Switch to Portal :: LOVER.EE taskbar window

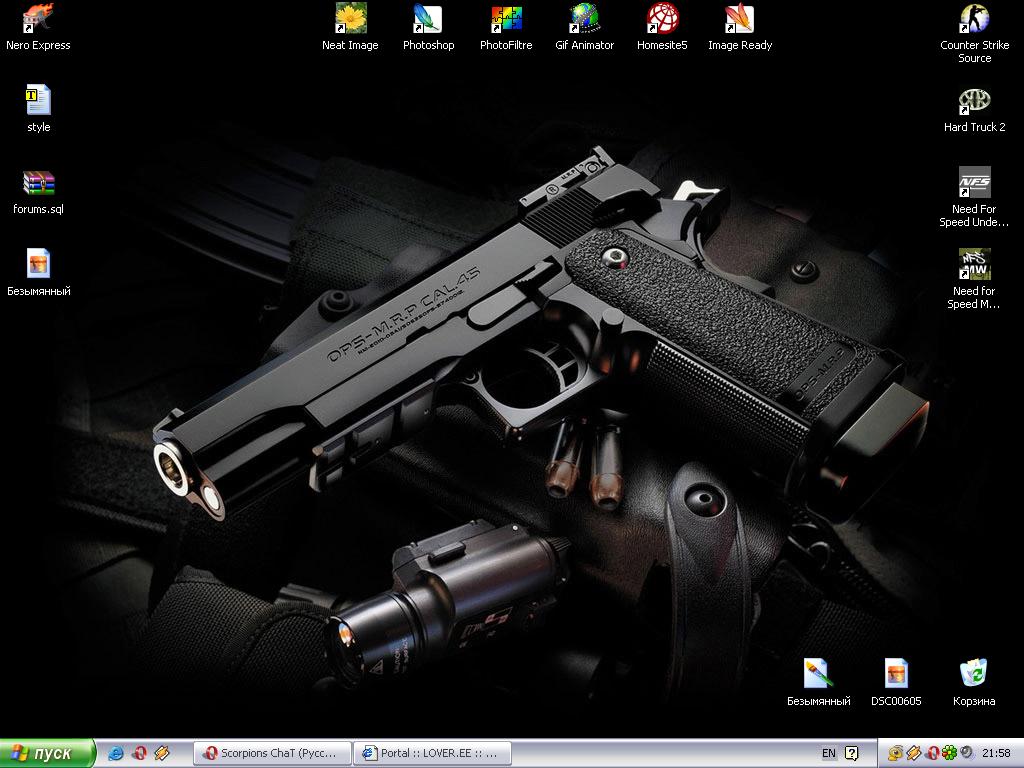(433, 753)
